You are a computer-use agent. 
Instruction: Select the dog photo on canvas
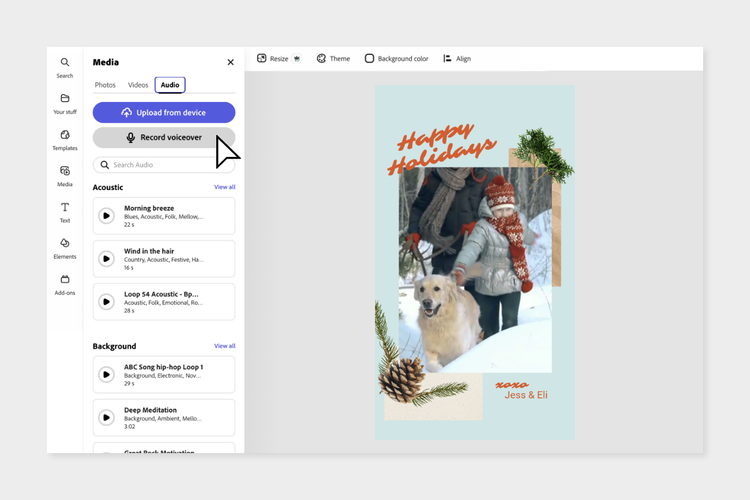(475, 269)
